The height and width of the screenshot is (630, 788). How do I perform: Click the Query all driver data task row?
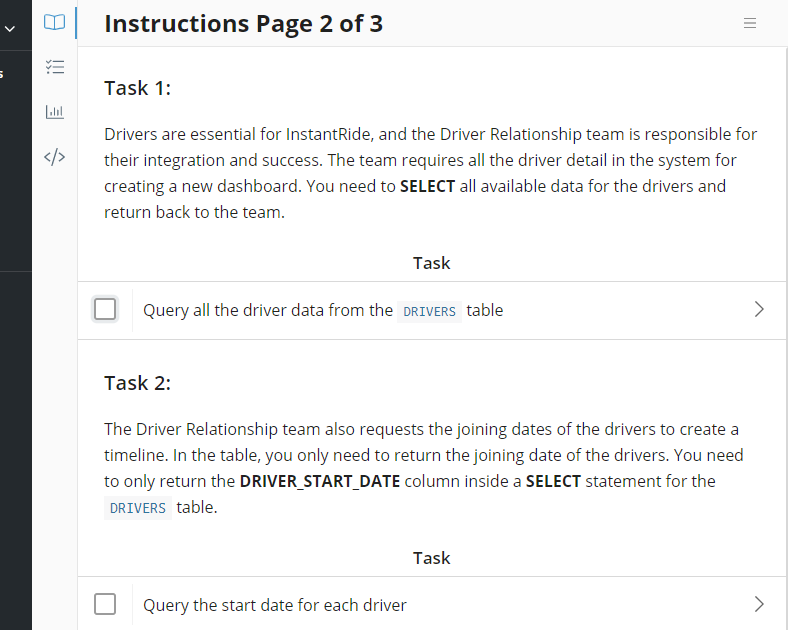click(x=432, y=310)
